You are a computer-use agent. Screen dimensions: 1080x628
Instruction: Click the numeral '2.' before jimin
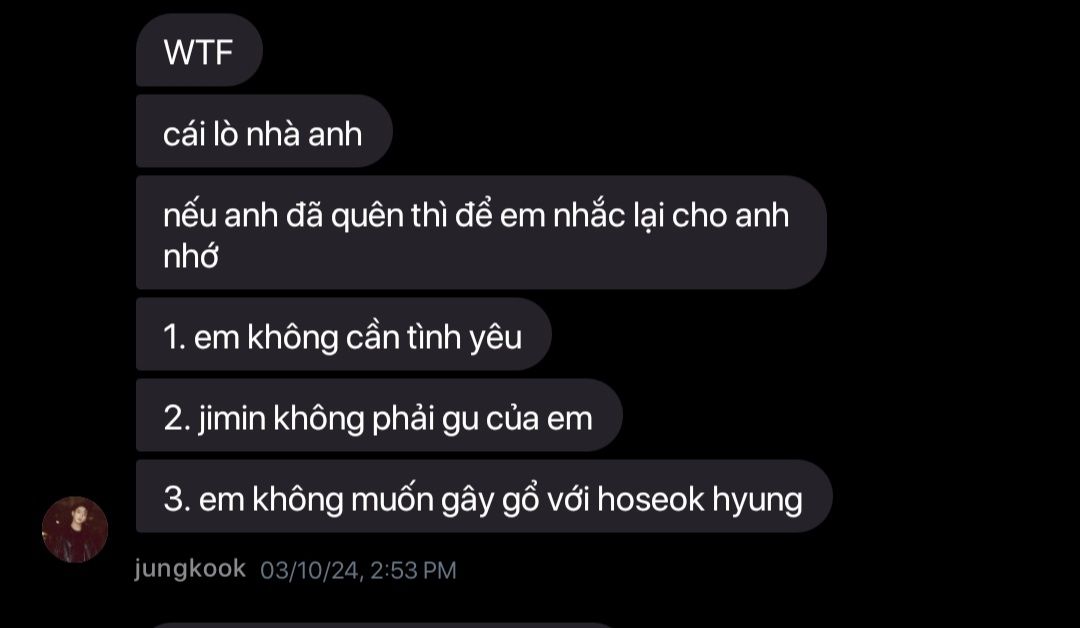click(x=177, y=419)
